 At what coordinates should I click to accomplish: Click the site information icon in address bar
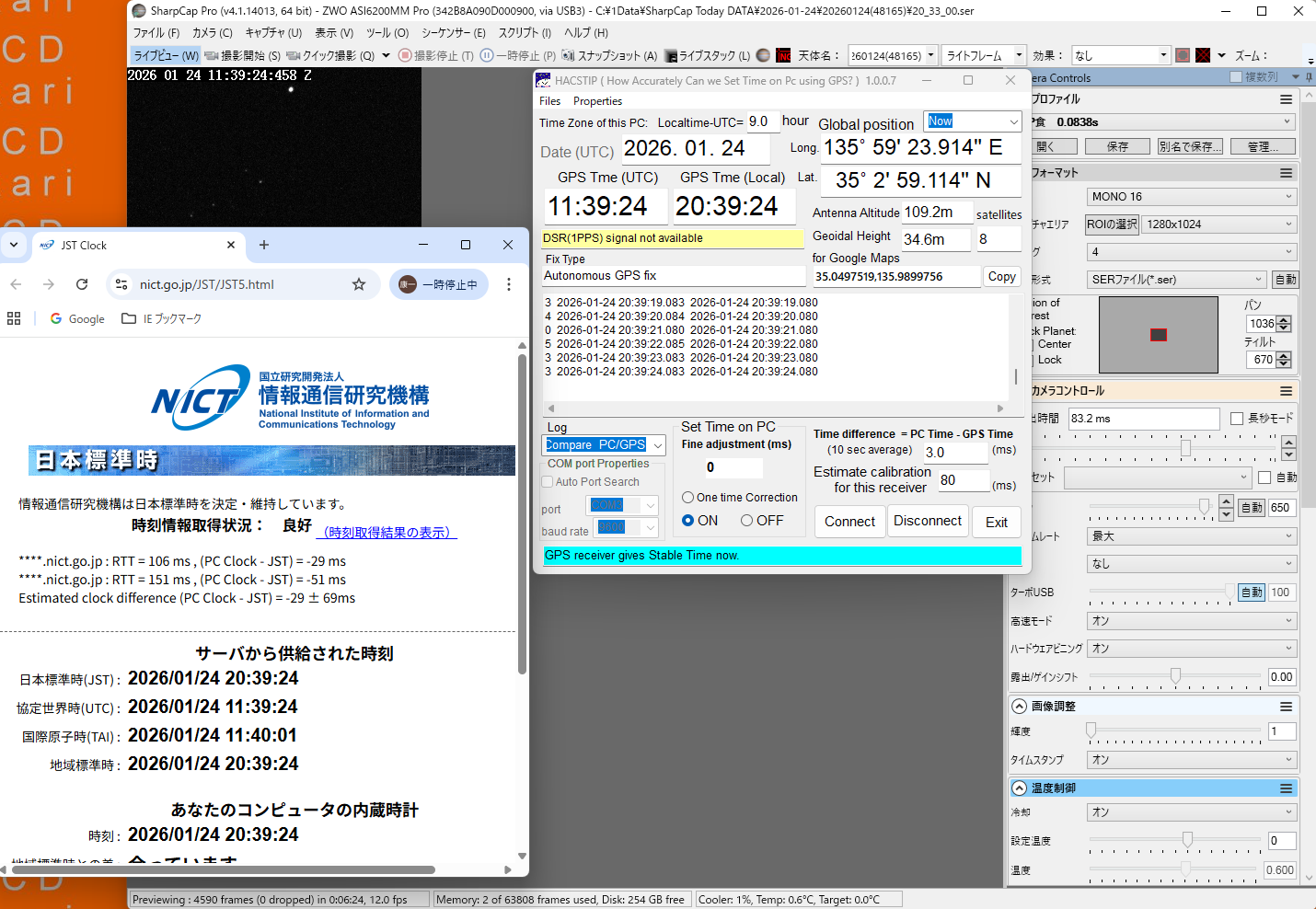(121, 284)
